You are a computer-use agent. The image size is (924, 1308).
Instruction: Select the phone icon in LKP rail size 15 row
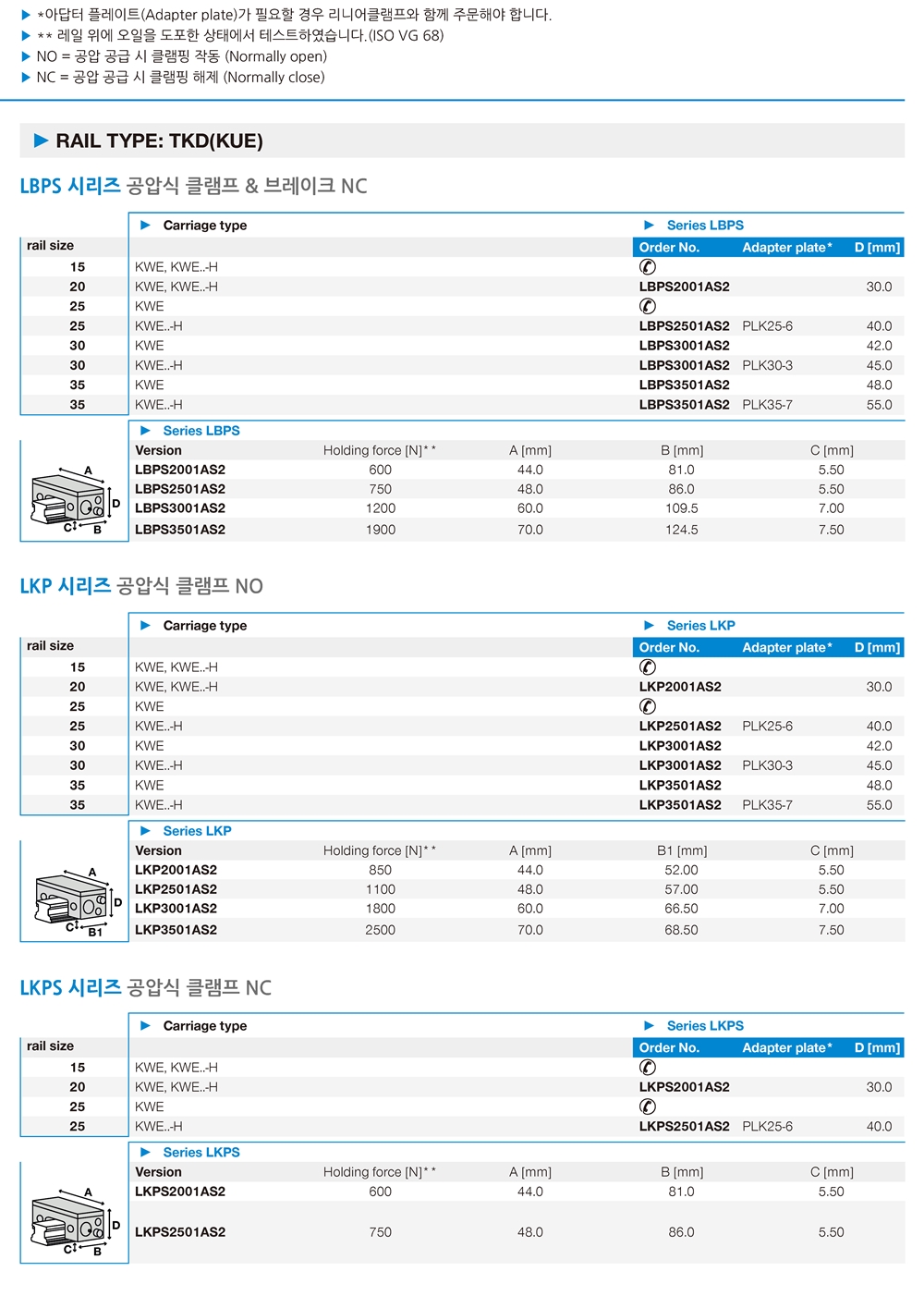648,667
